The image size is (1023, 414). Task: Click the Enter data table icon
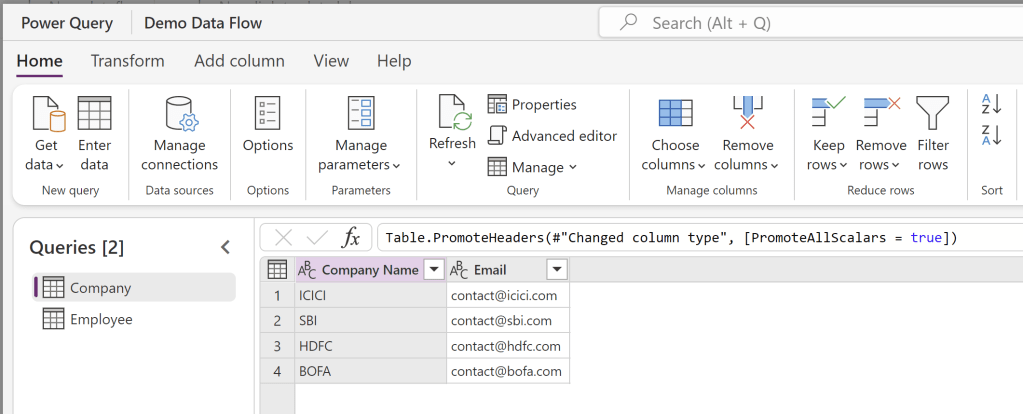94,114
